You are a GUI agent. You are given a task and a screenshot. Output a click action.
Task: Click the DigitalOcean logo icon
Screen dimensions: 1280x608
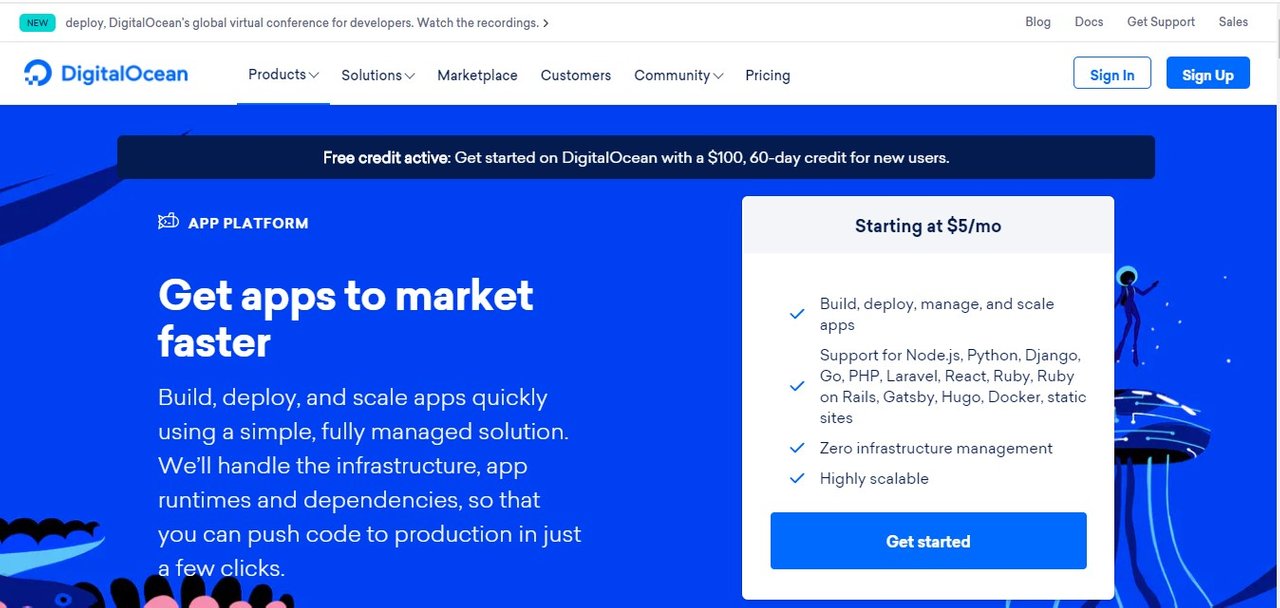(x=38, y=73)
